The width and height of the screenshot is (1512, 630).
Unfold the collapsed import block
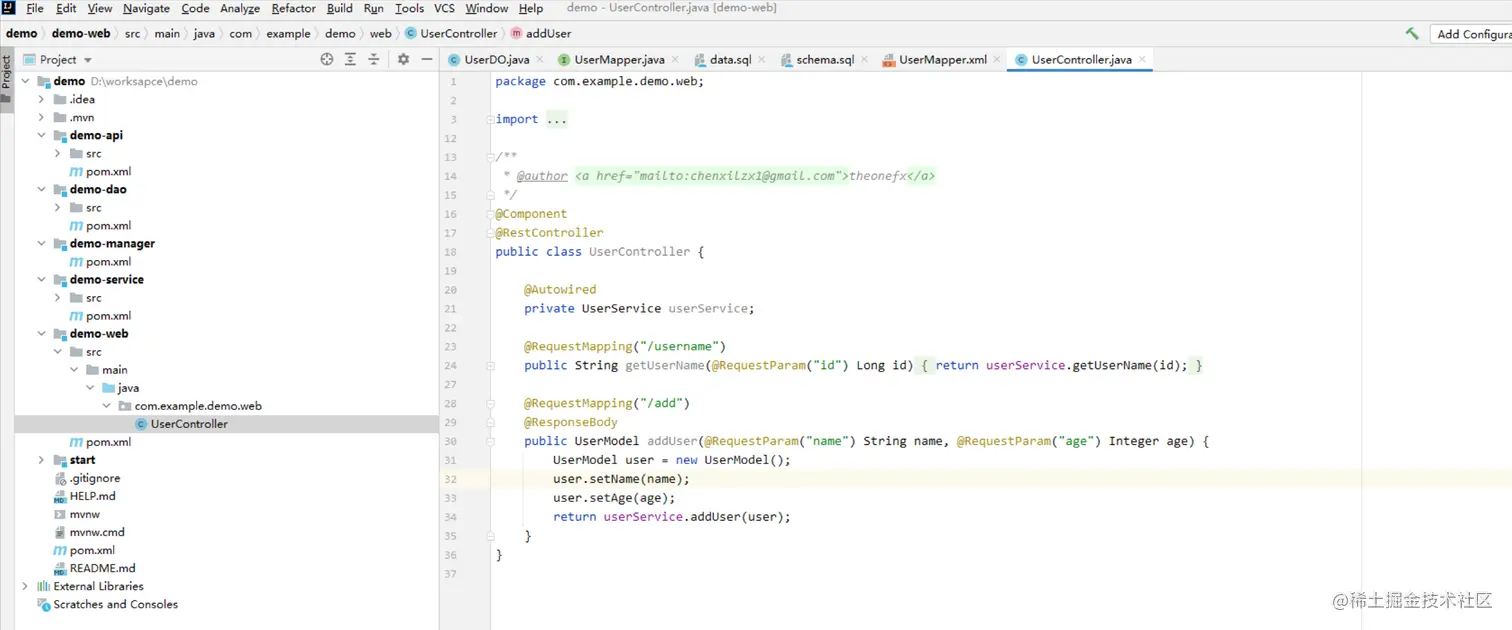click(x=491, y=119)
